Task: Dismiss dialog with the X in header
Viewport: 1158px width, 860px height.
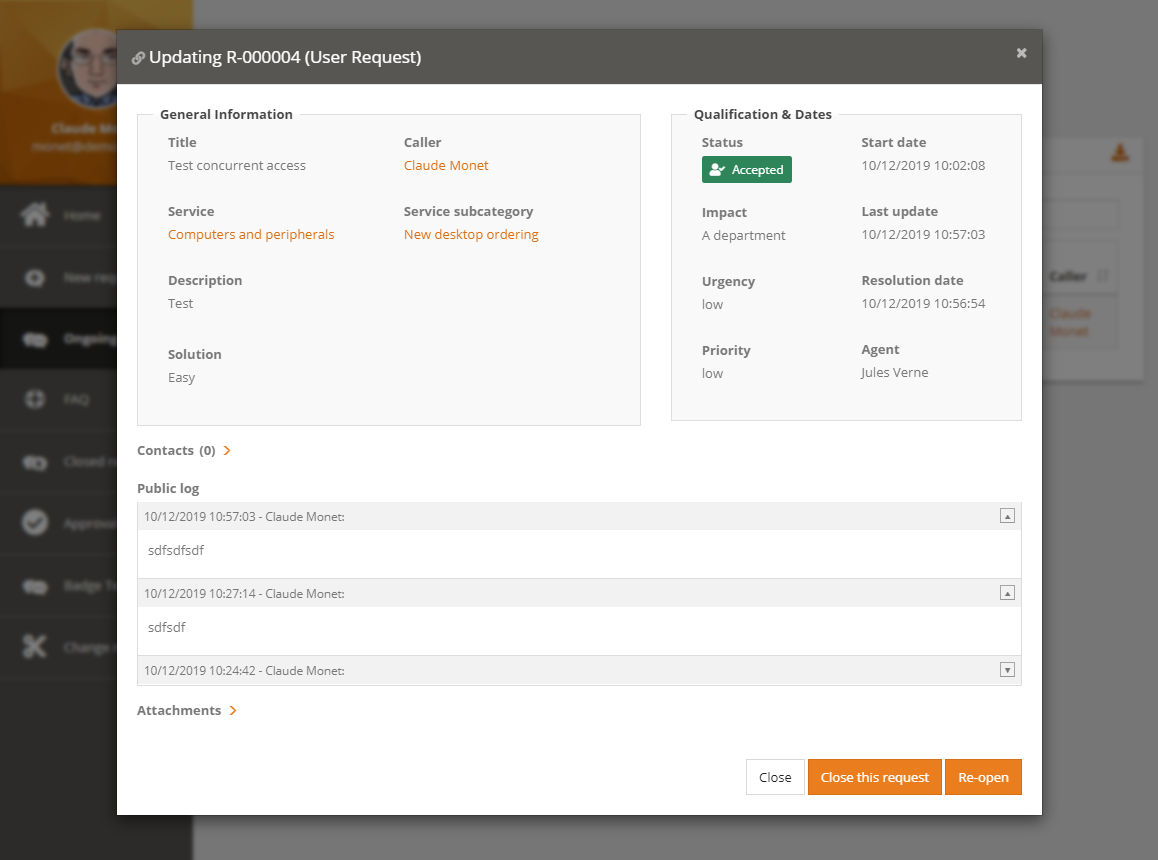Action: point(1021,53)
